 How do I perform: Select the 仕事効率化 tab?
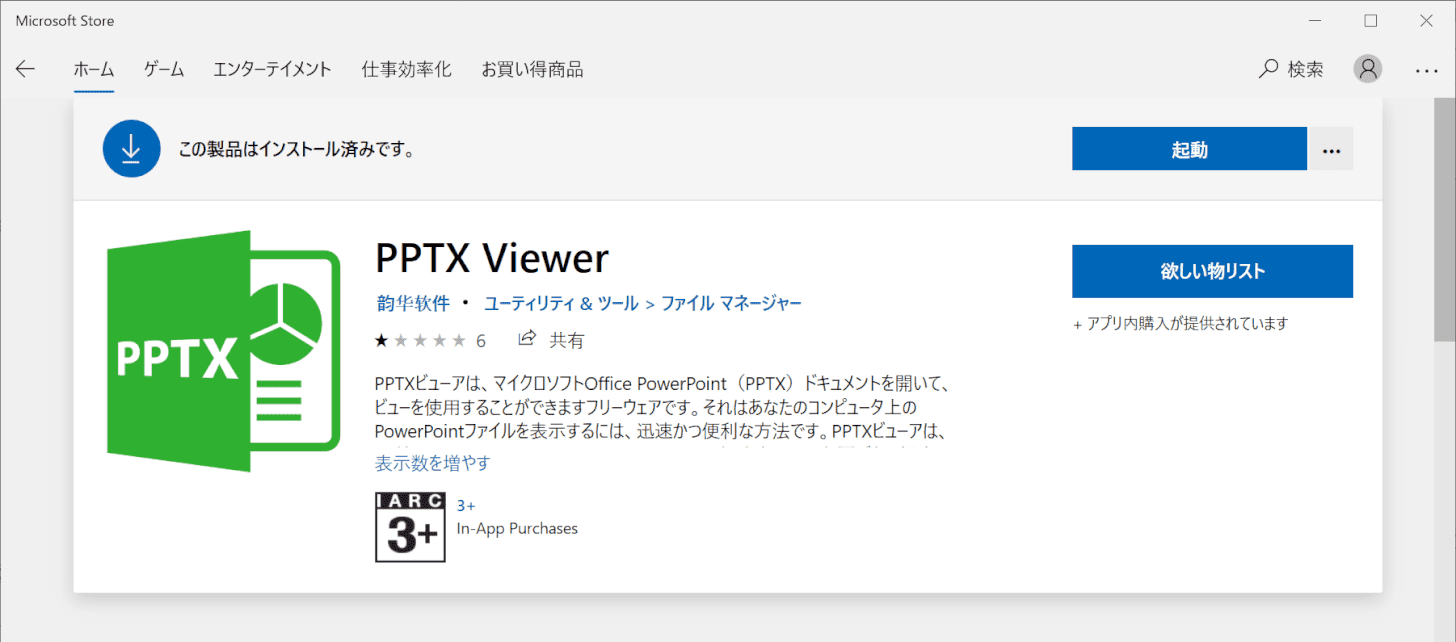tap(406, 69)
